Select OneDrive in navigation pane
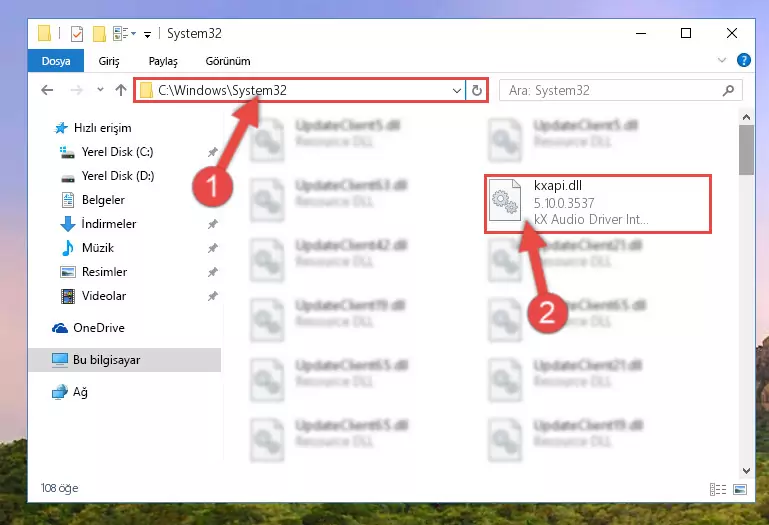Screen dimensions: 769x525 click(x=99, y=328)
